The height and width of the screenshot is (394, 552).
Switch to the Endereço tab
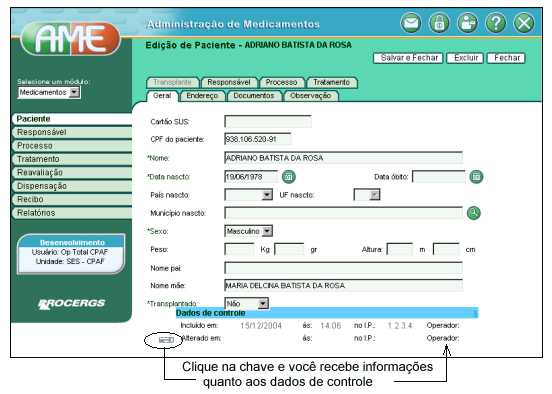pos(202,96)
